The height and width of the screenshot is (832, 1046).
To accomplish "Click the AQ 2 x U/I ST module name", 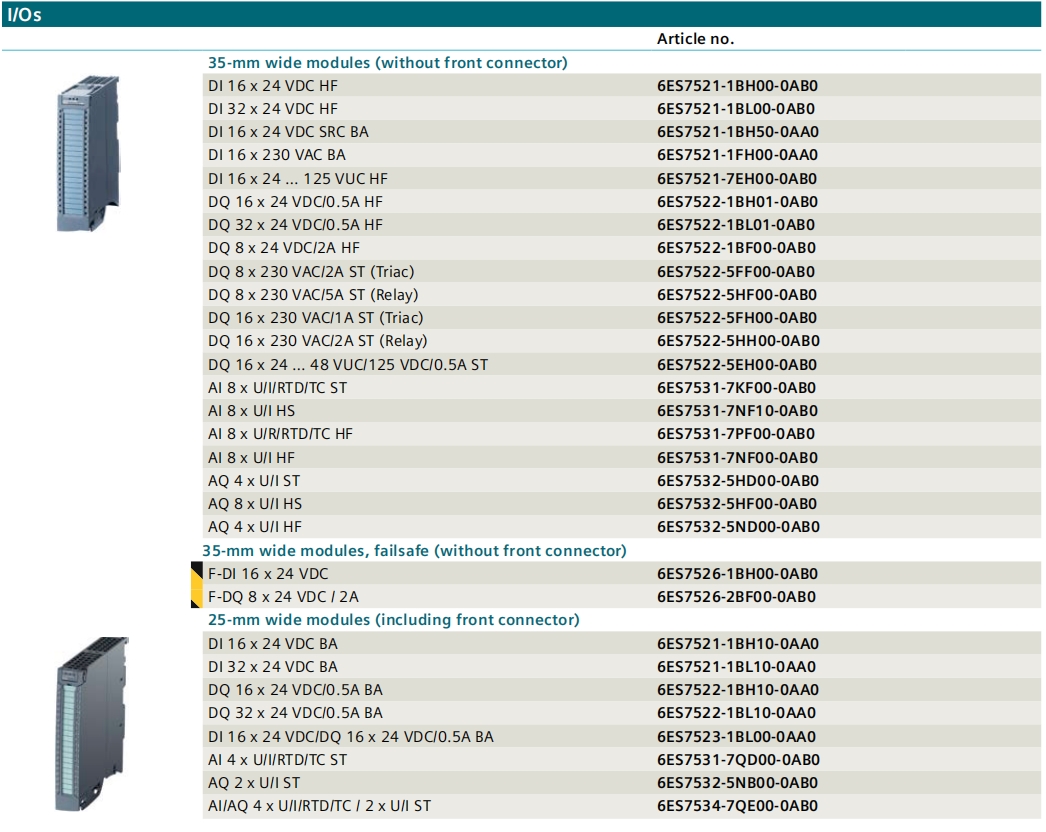I will pyautogui.click(x=254, y=783).
